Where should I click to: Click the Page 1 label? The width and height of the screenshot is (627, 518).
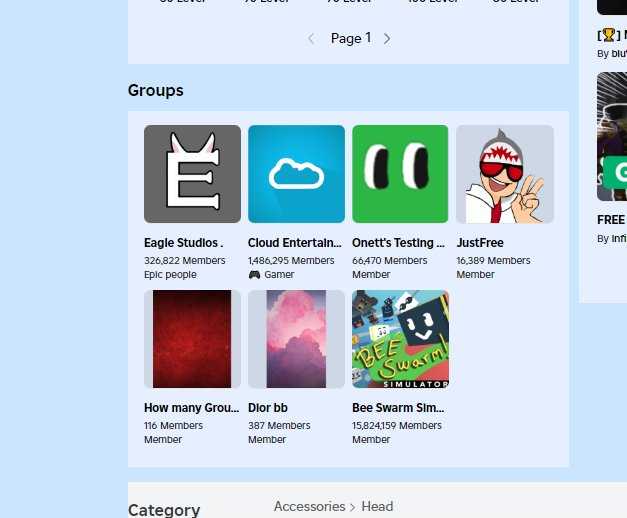point(351,38)
